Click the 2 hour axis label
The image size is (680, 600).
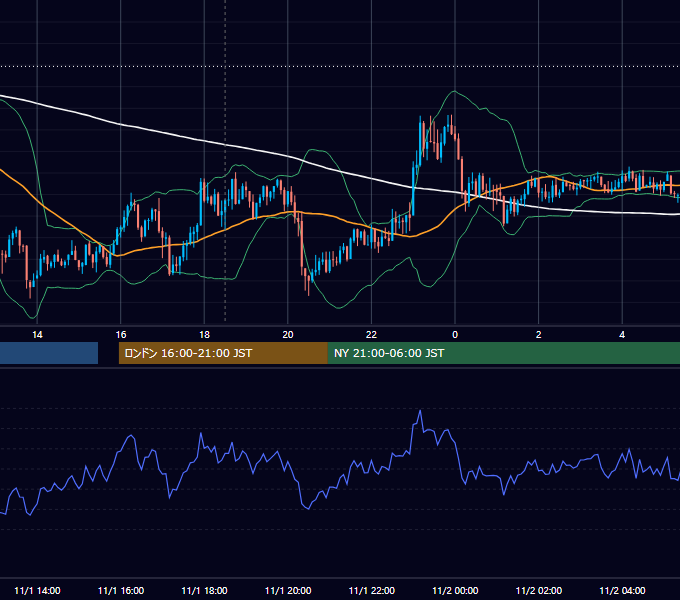[x=539, y=335]
